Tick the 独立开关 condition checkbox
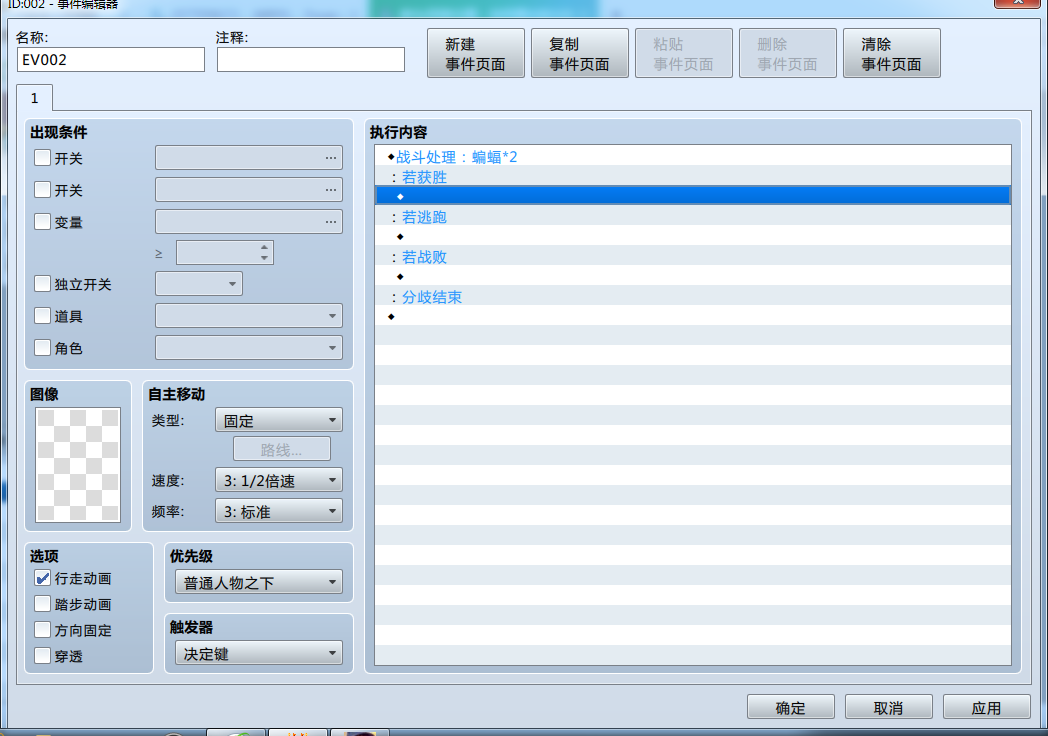Screen dimensions: 1048x736 42,284
